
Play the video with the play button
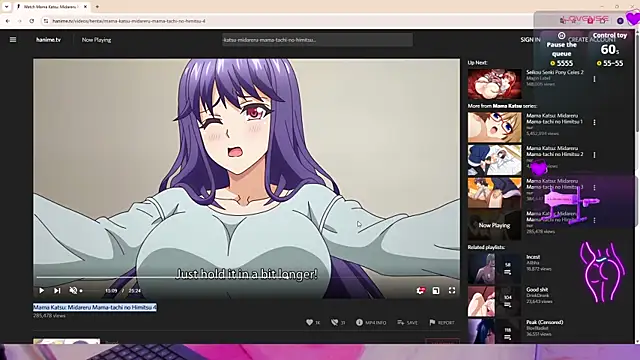point(42,291)
